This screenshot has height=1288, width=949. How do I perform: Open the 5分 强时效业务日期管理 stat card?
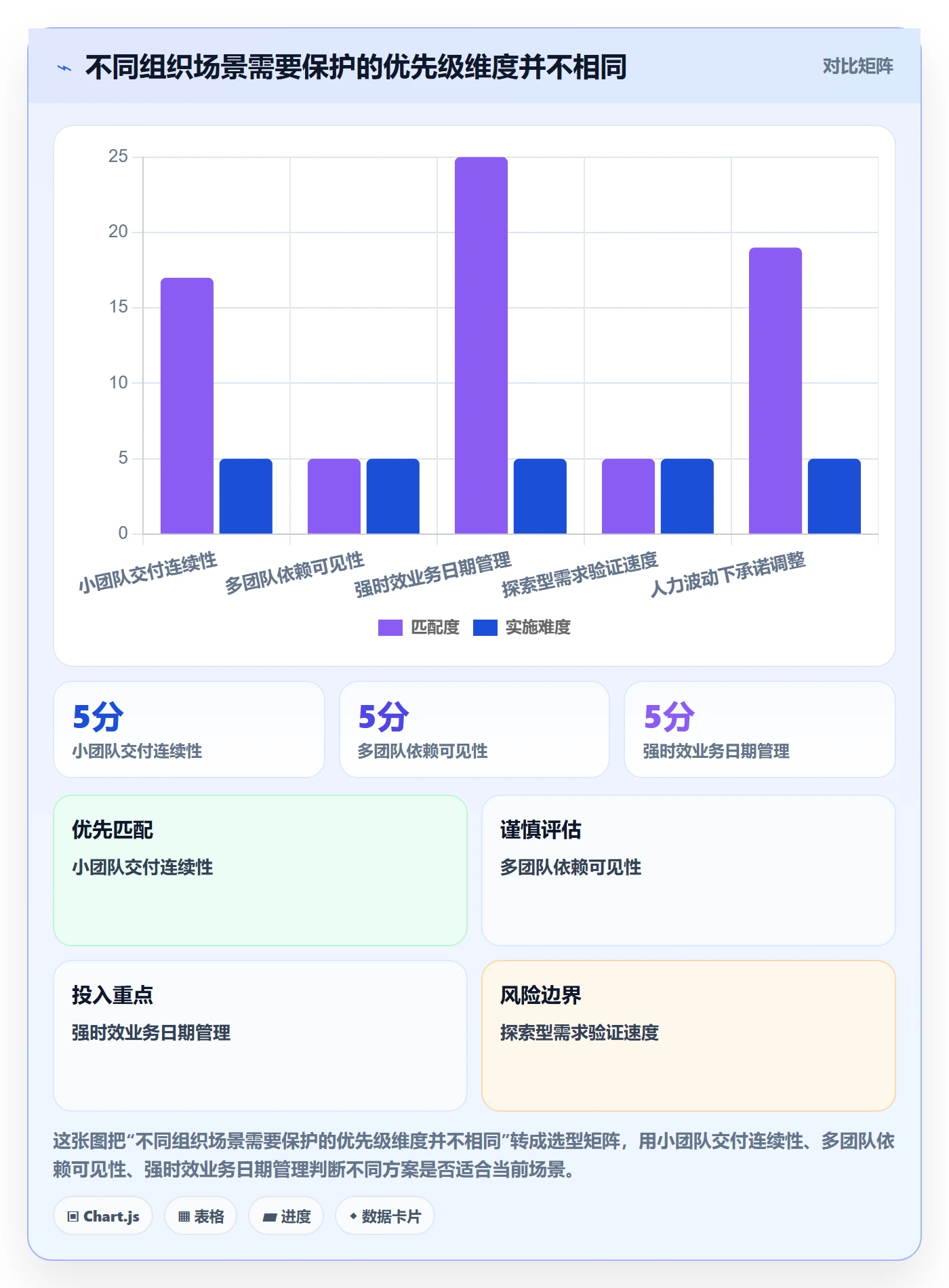(x=760, y=729)
